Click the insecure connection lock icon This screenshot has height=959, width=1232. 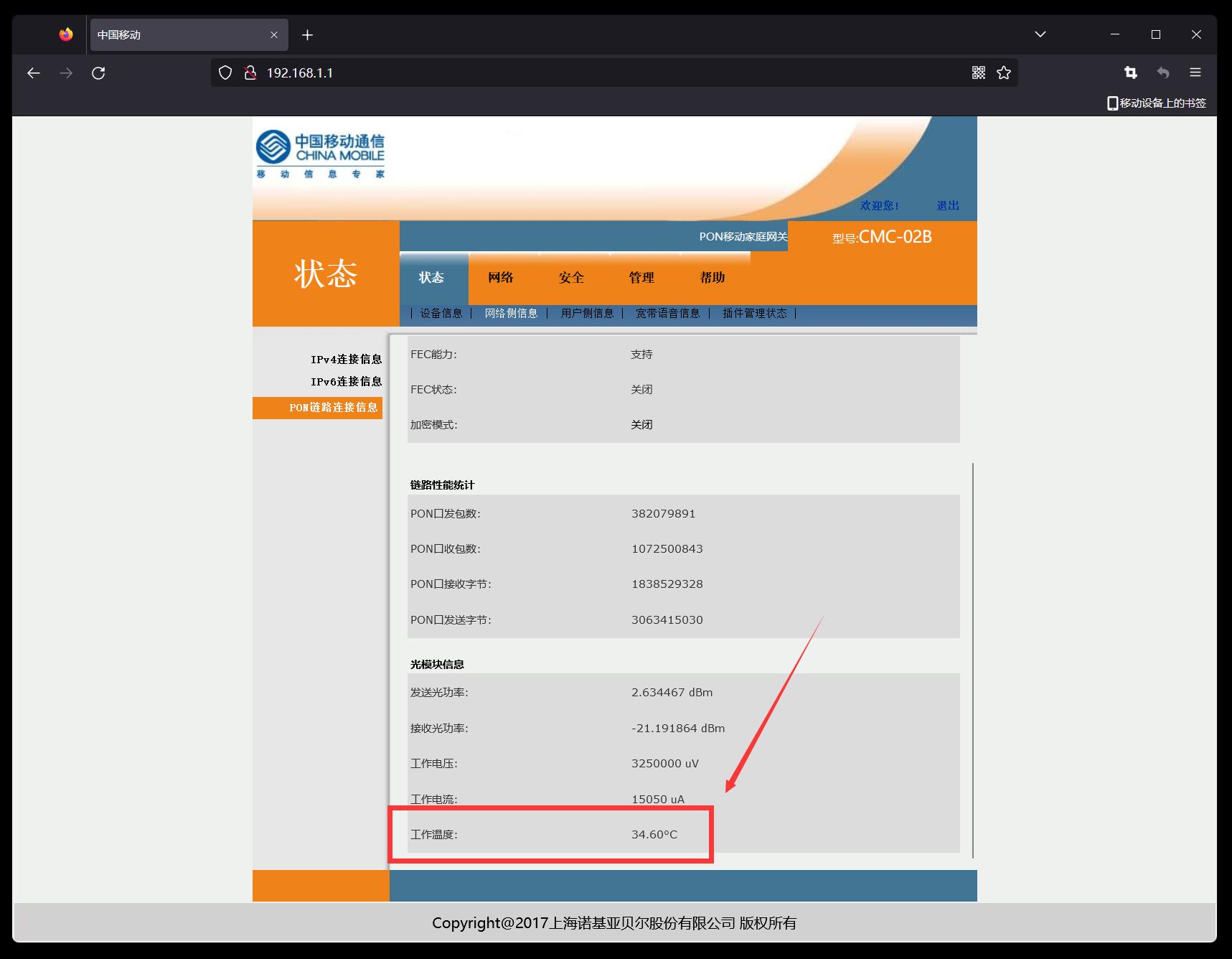250,72
